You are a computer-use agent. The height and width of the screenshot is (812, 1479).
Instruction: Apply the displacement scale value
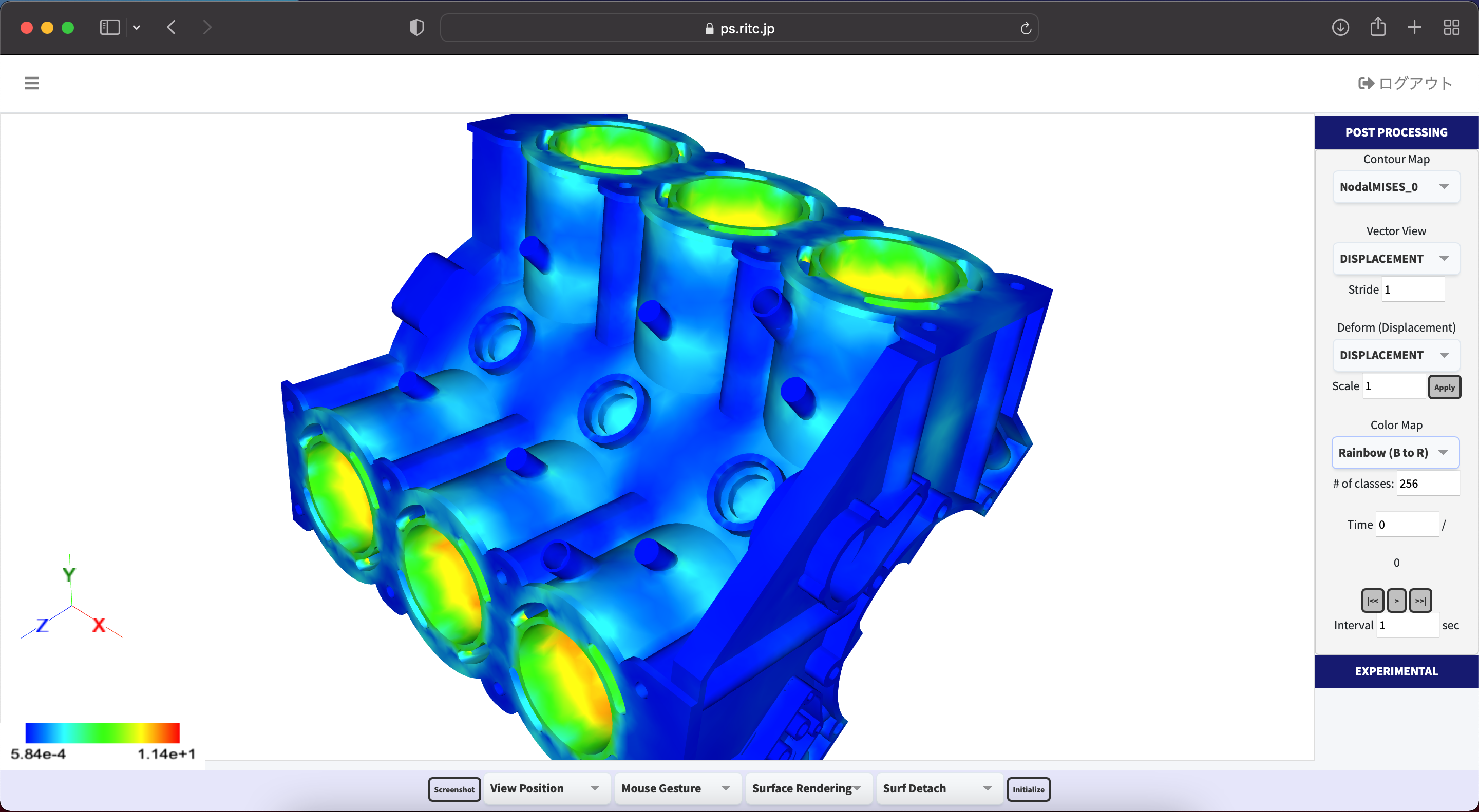[1444, 387]
